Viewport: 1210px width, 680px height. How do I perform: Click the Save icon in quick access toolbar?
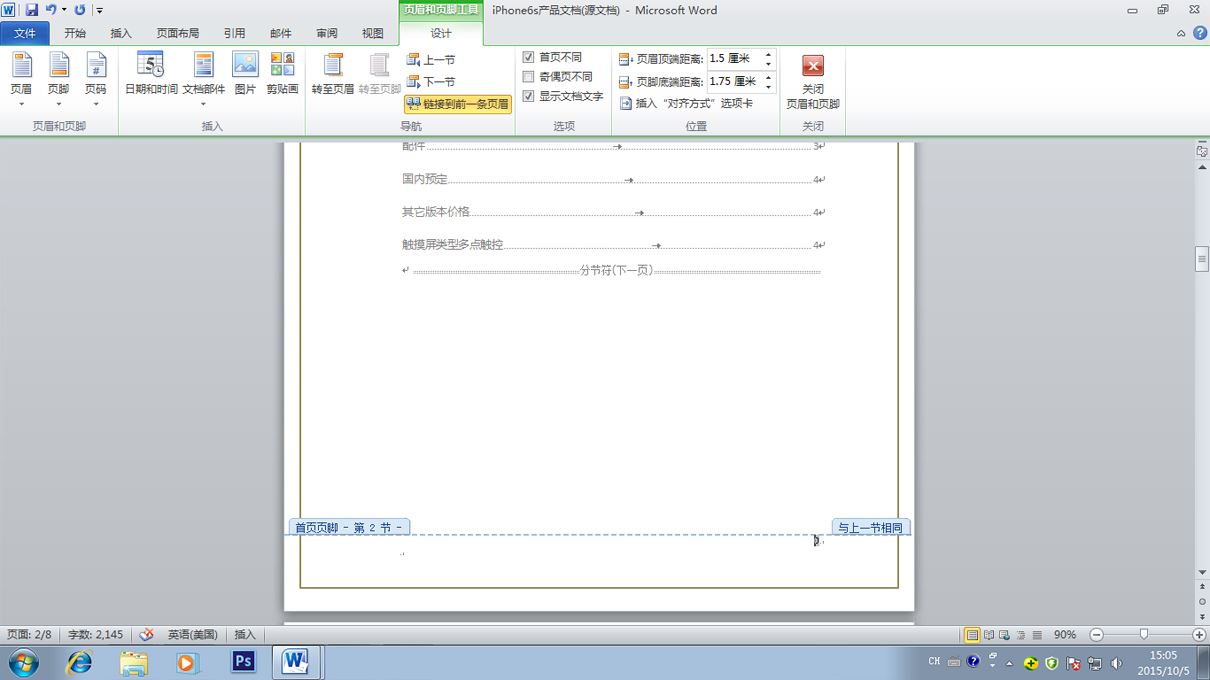point(31,10)
